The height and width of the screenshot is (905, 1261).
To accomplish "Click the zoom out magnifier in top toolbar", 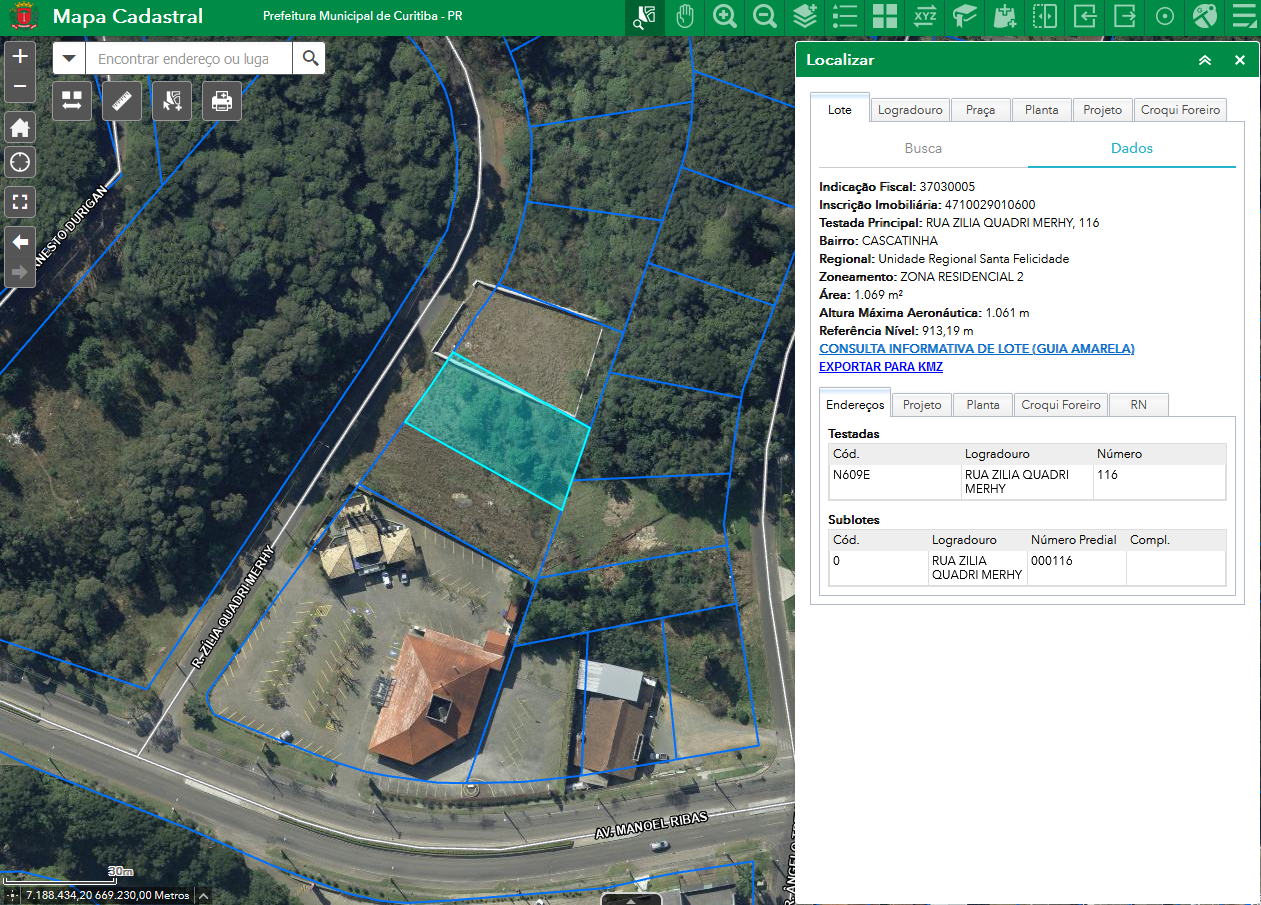I will click(765, 17).
